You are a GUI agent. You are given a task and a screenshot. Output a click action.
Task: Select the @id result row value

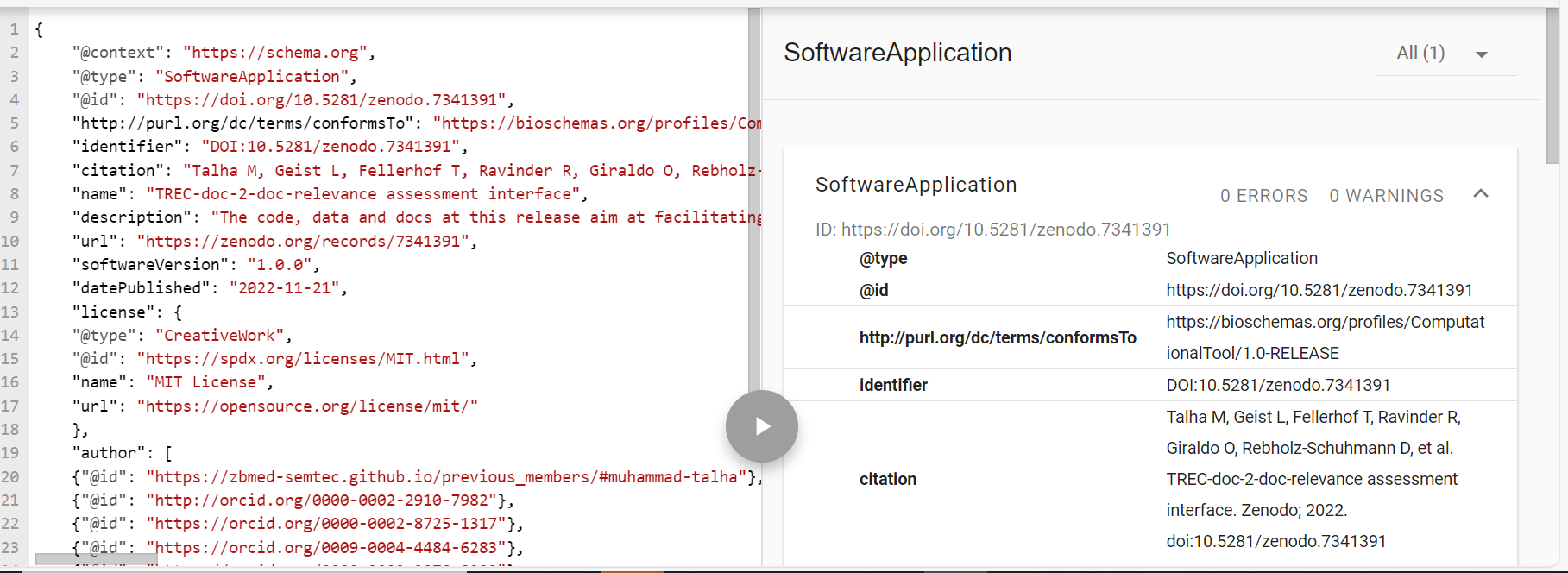pyautogui.click(x=1319, y=290)
